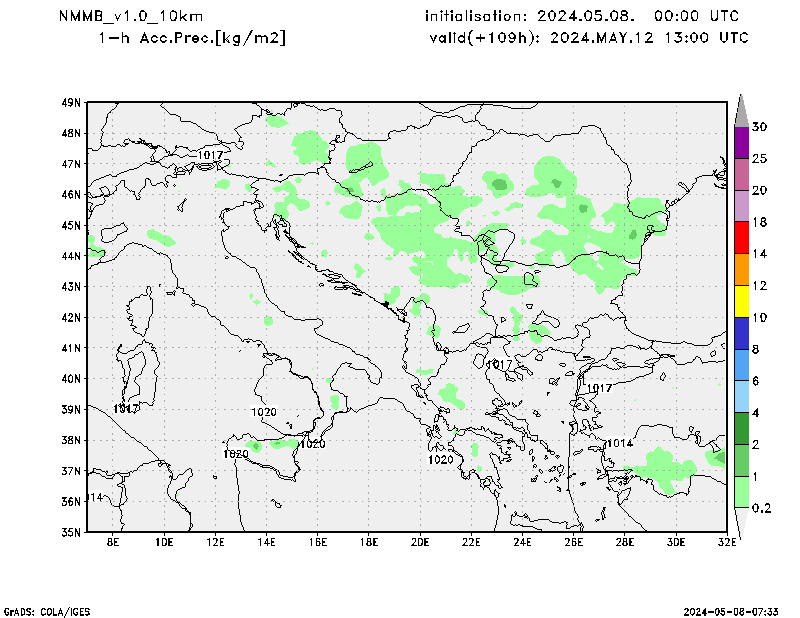The height and width of the screenshot is (618, 800).
Task: Click the 20E longitude axis label
Action: pyautogui.click(x=420, y=542)
